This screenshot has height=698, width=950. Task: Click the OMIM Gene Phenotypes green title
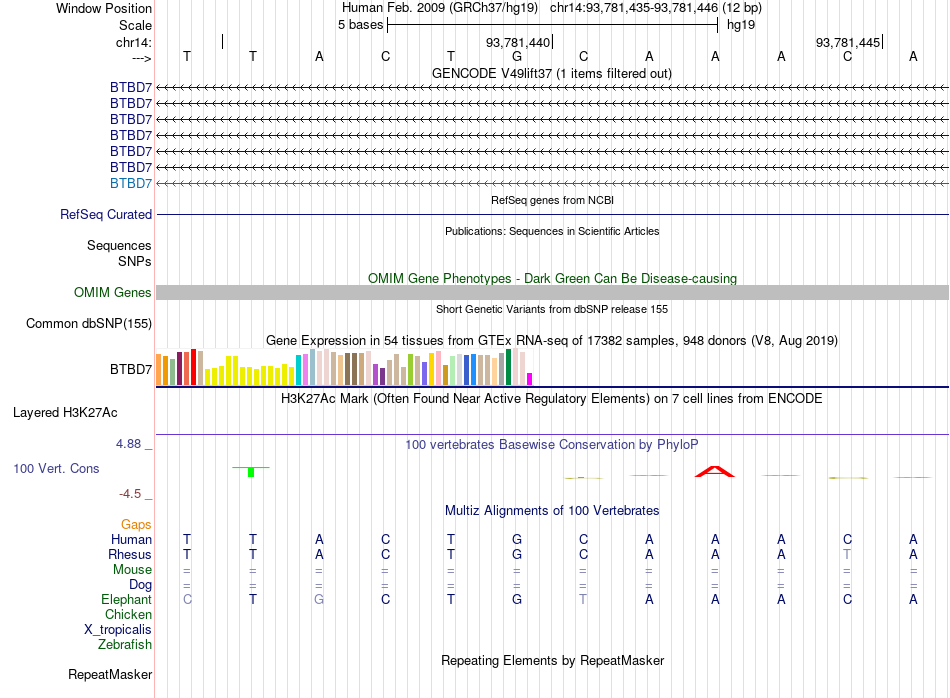tap(553, 278)
